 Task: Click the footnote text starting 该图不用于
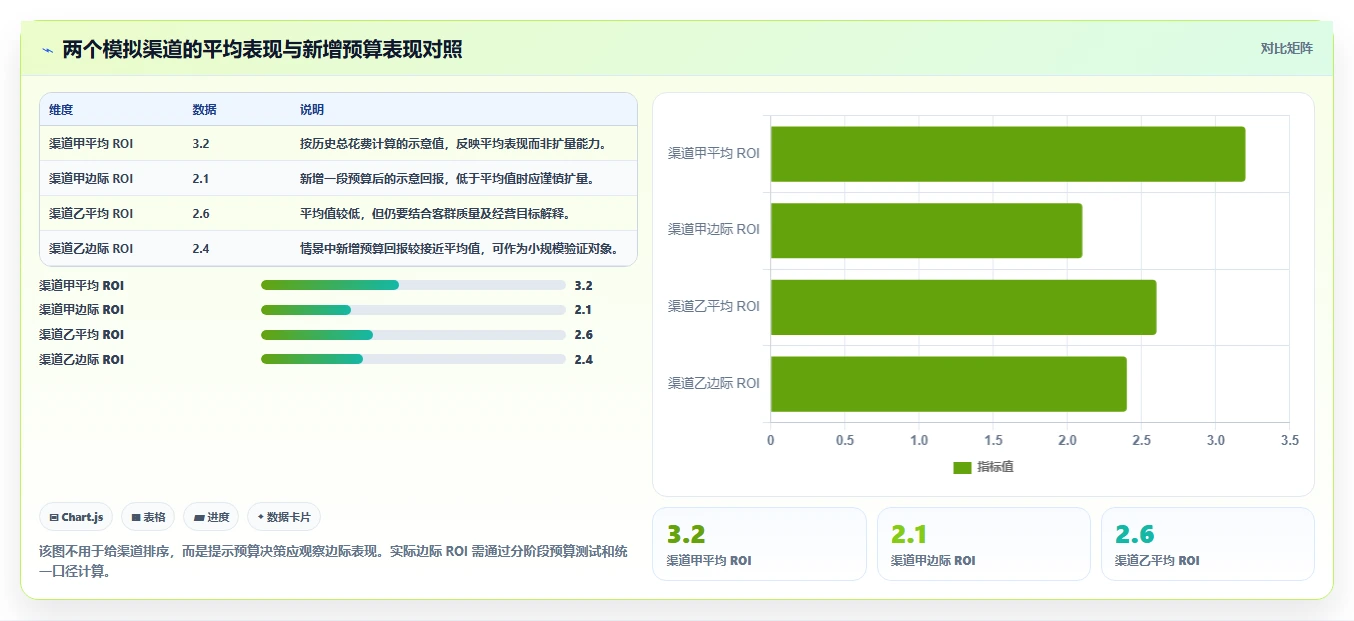tap(333, 561)
